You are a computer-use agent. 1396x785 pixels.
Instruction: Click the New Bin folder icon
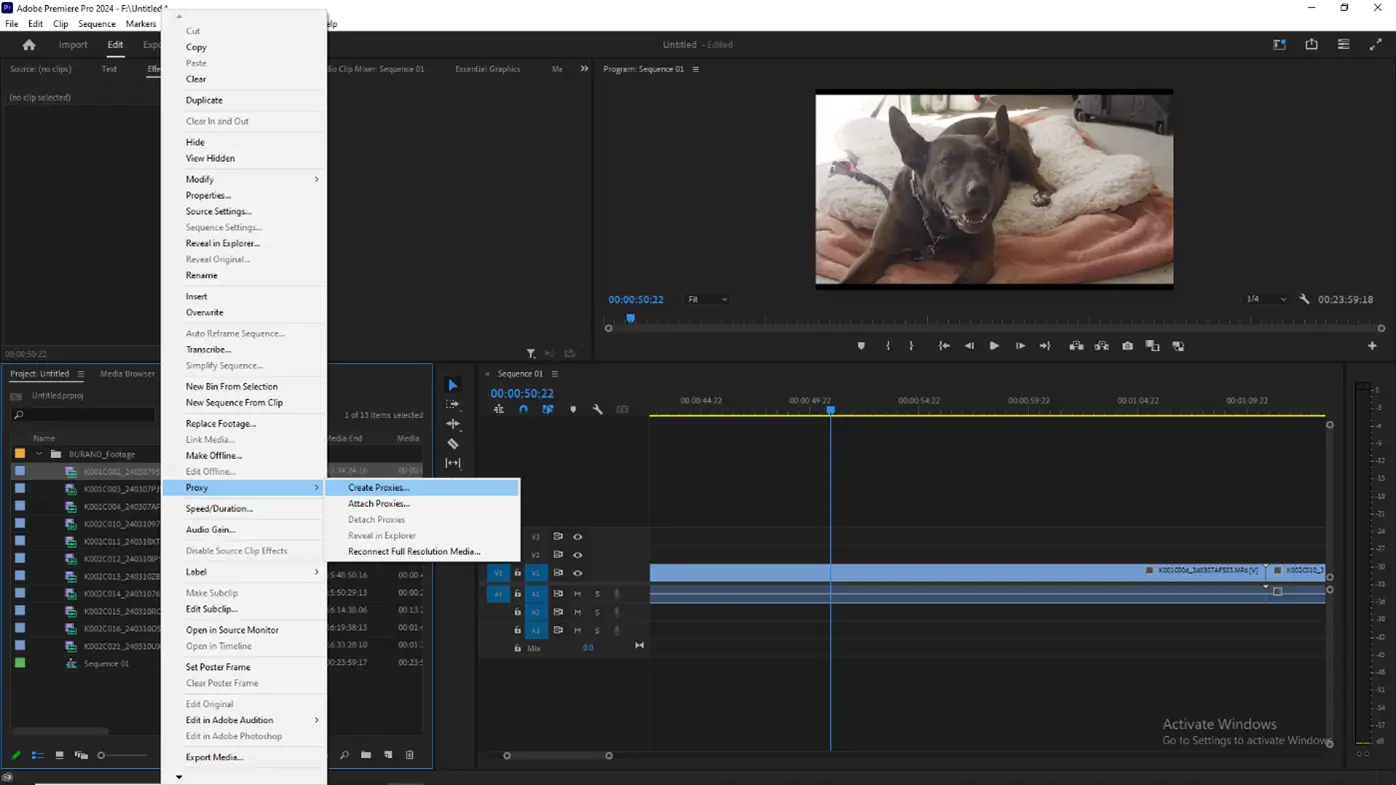(366, 755)
